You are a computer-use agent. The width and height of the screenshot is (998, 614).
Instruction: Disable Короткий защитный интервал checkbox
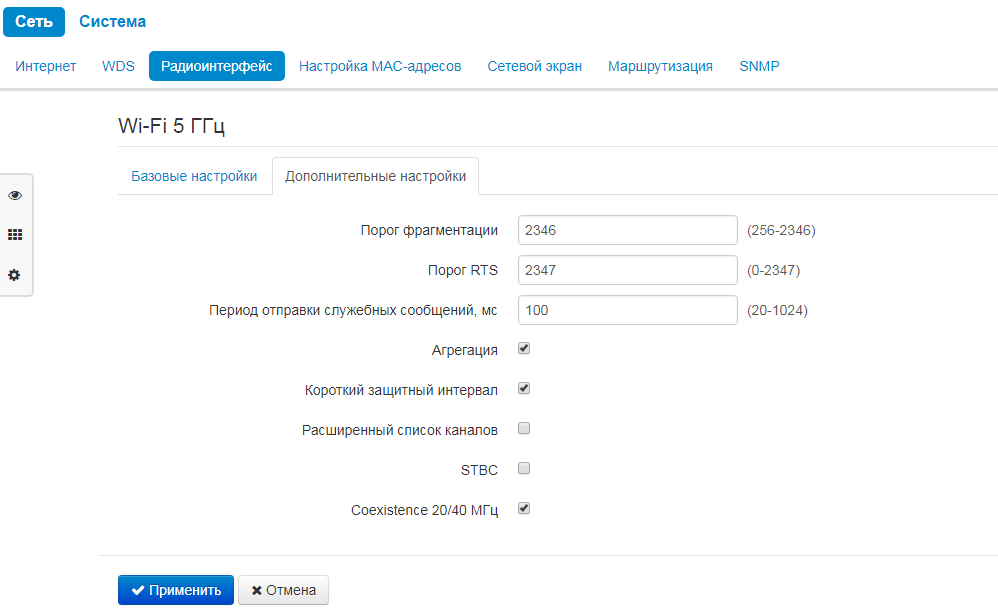pos(524,389)
